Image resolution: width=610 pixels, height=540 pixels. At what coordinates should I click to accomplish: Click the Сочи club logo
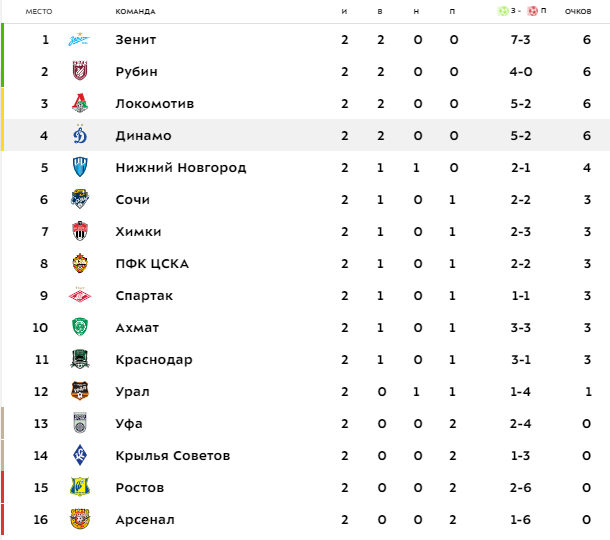point(80,200)
